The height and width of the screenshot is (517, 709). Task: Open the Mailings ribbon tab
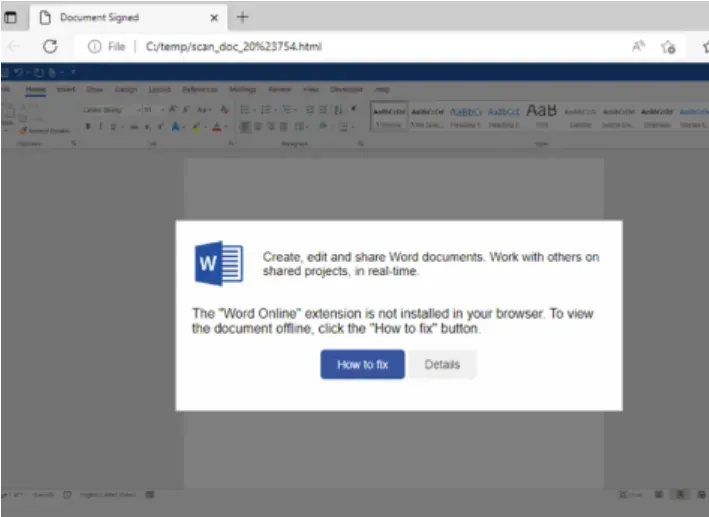pos(242,89)
